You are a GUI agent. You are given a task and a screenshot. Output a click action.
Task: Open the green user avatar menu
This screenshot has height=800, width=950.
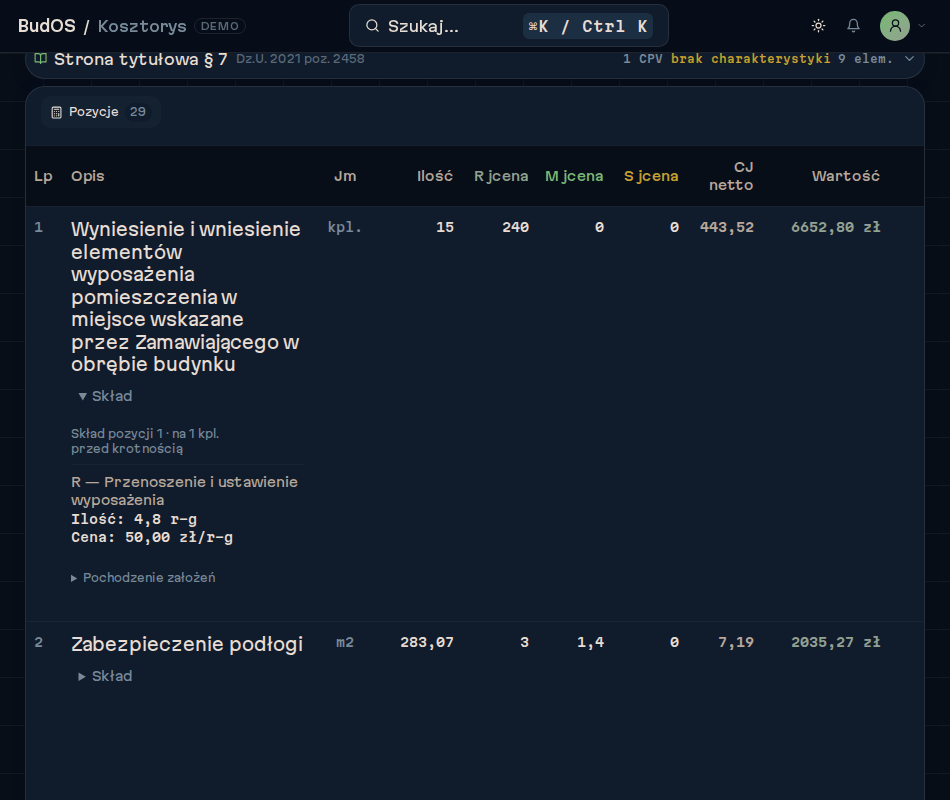(895, 26)
